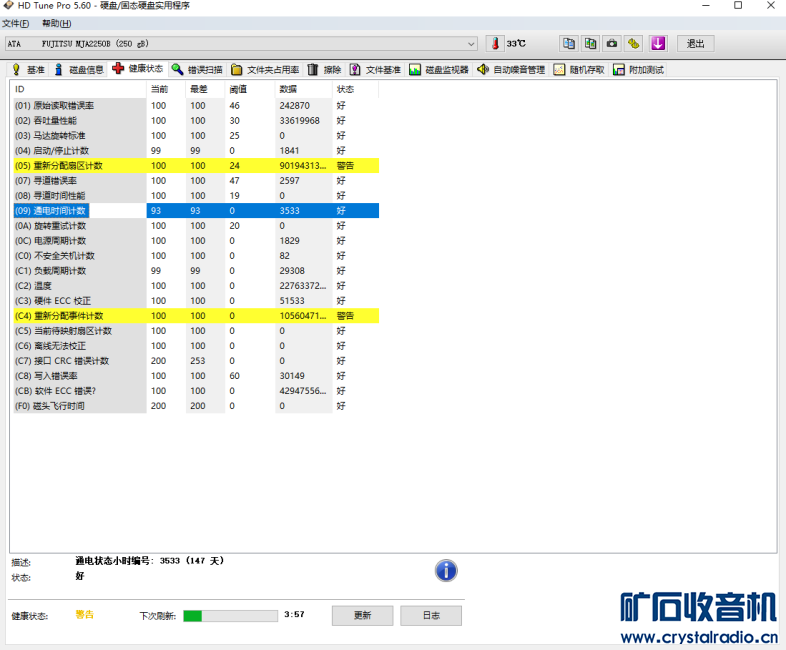Click the next refresh progress bar
Viewport: 786px width, 650px height.
tap(231, 615)
